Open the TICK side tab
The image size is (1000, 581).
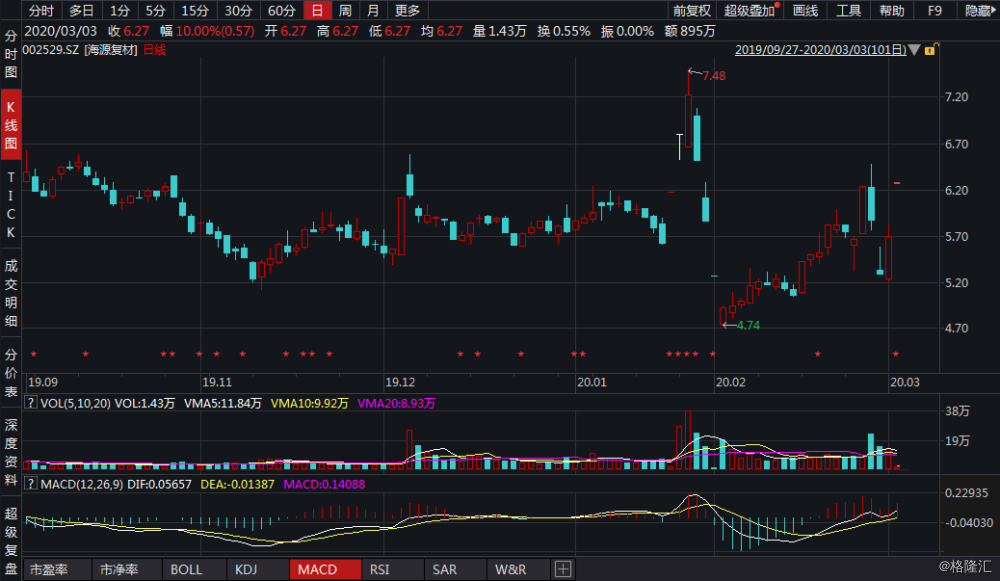coord(11,204)
